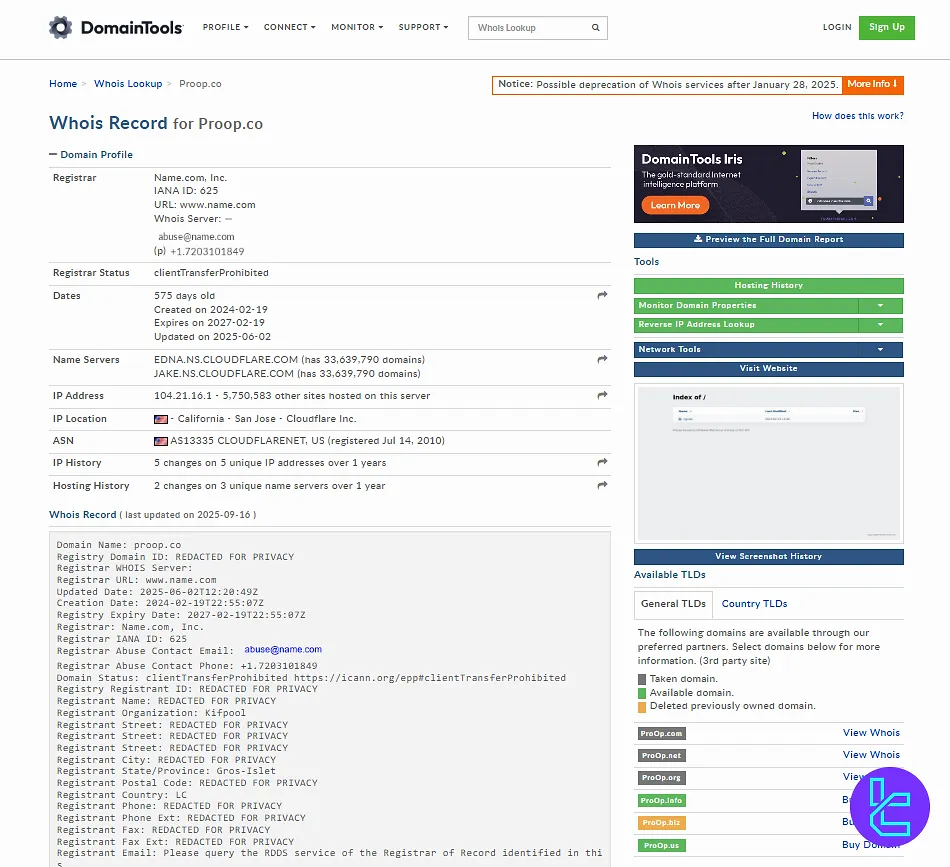The image size is (950, 867).
Task: Click share arrow in IP Address row
Action: pos(602,396)
